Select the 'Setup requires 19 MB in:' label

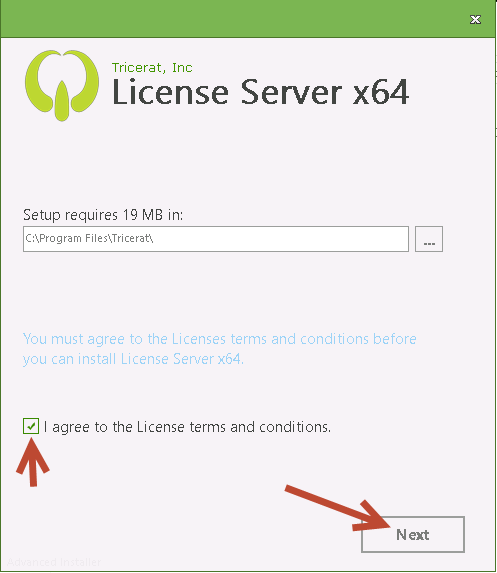pos(103,215)
